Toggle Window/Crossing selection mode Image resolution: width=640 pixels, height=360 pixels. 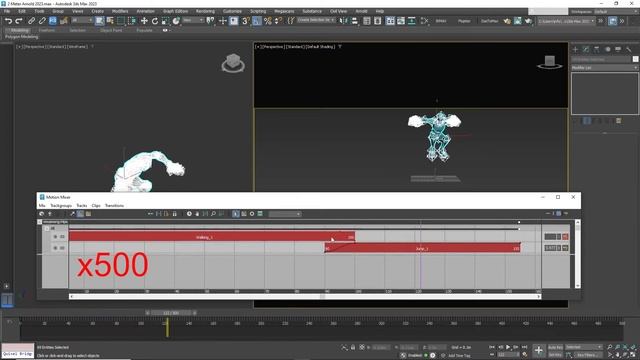[131, 21]
